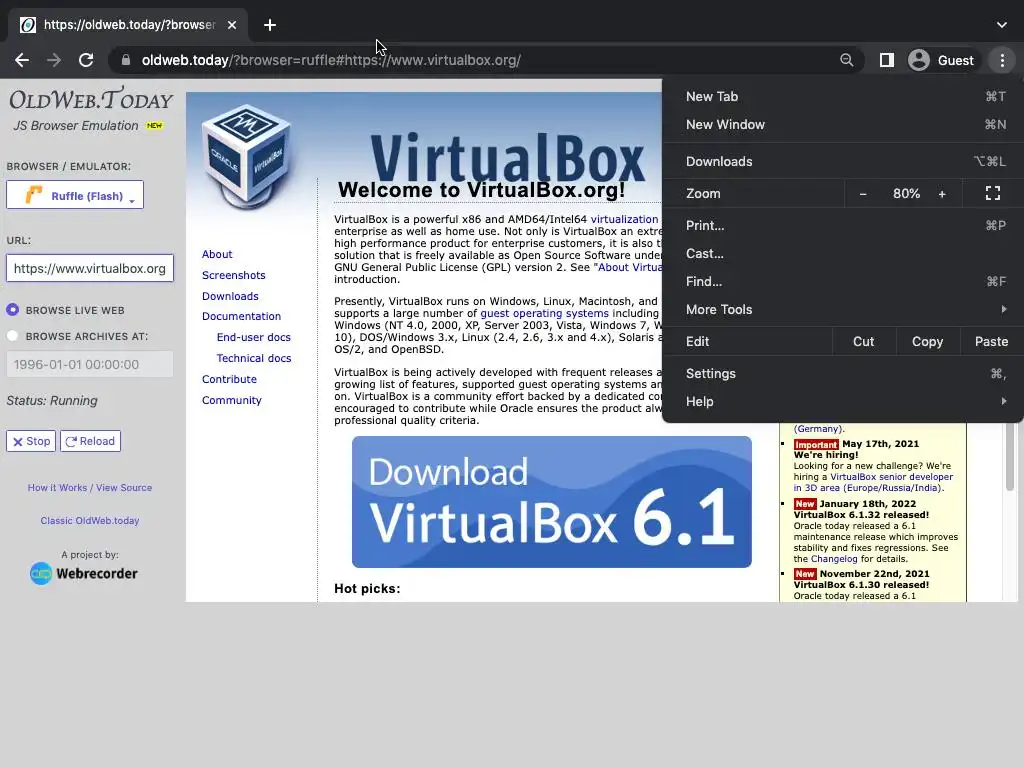Select Find... in the menu
This screenshot has width=1024, height=768.
[842, 281]
